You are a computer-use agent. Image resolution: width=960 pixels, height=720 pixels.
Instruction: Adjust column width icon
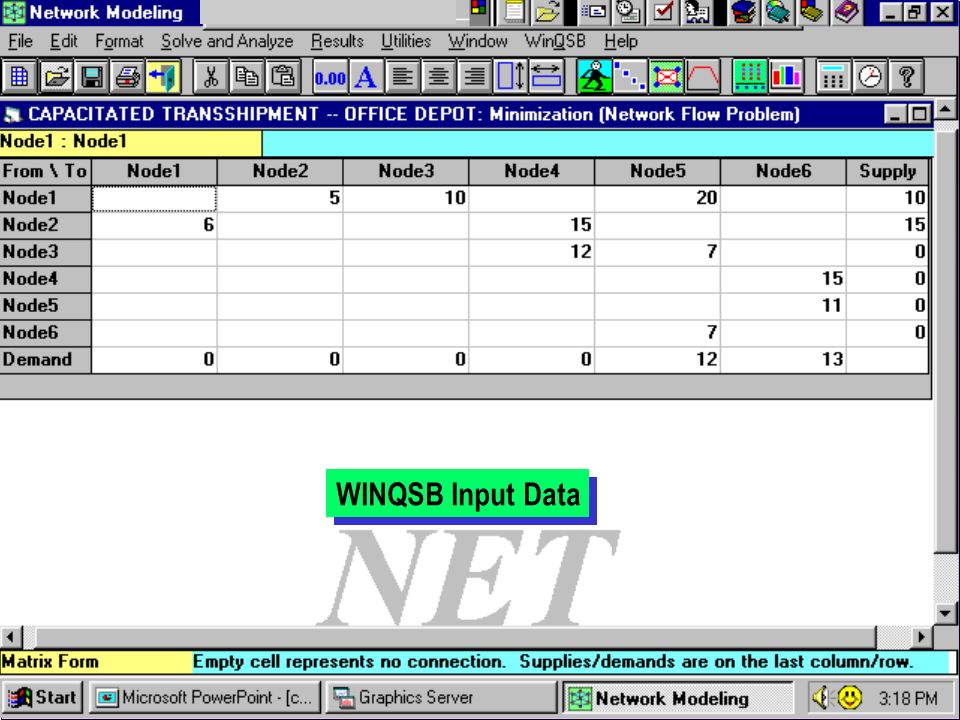point(547,77)
